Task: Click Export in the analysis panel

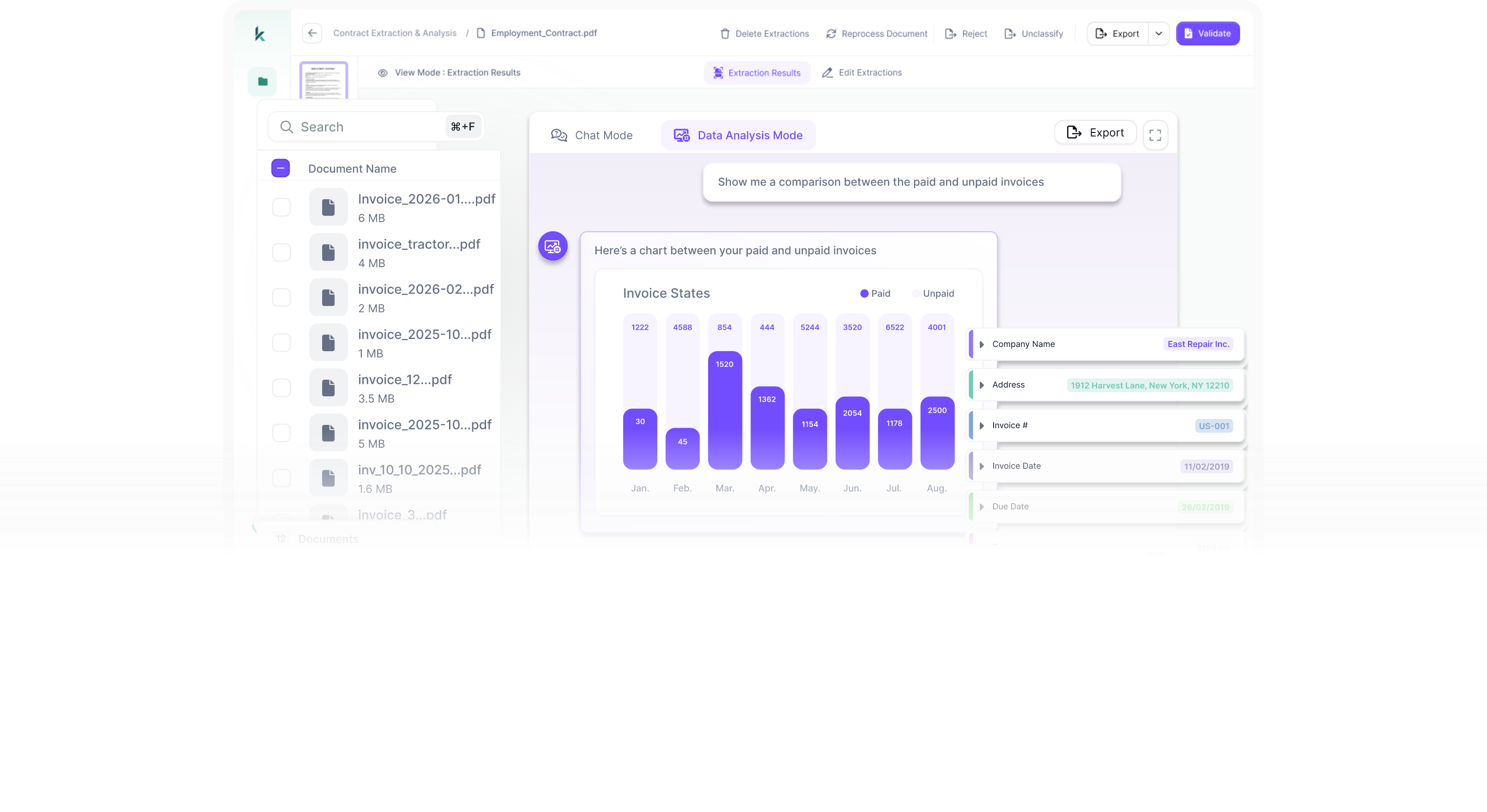Action: [1095, 133]
